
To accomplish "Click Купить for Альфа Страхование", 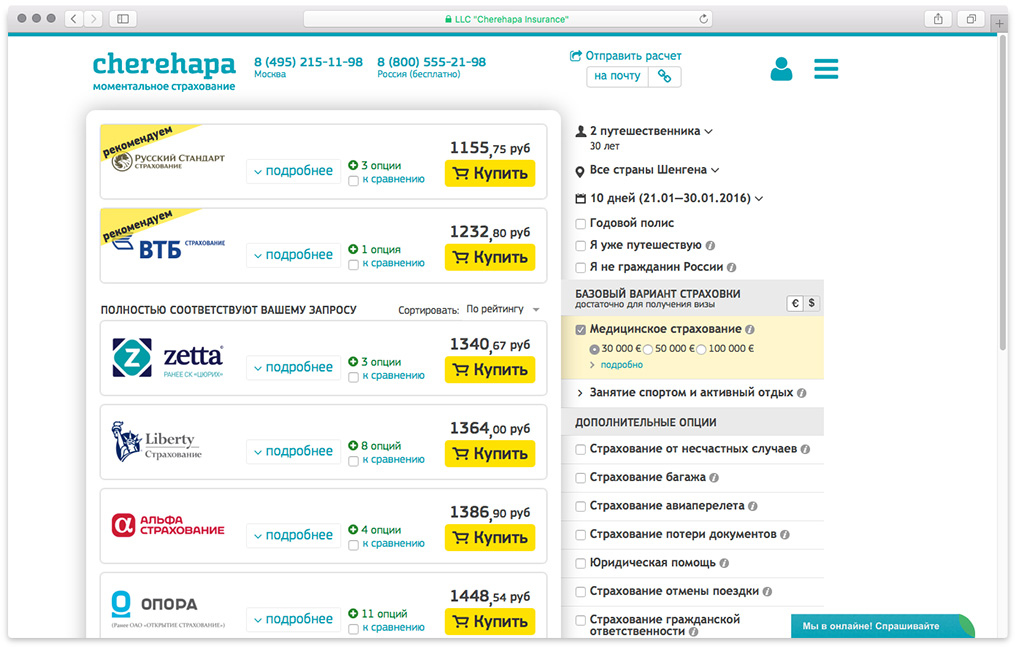I will [490, 538].
